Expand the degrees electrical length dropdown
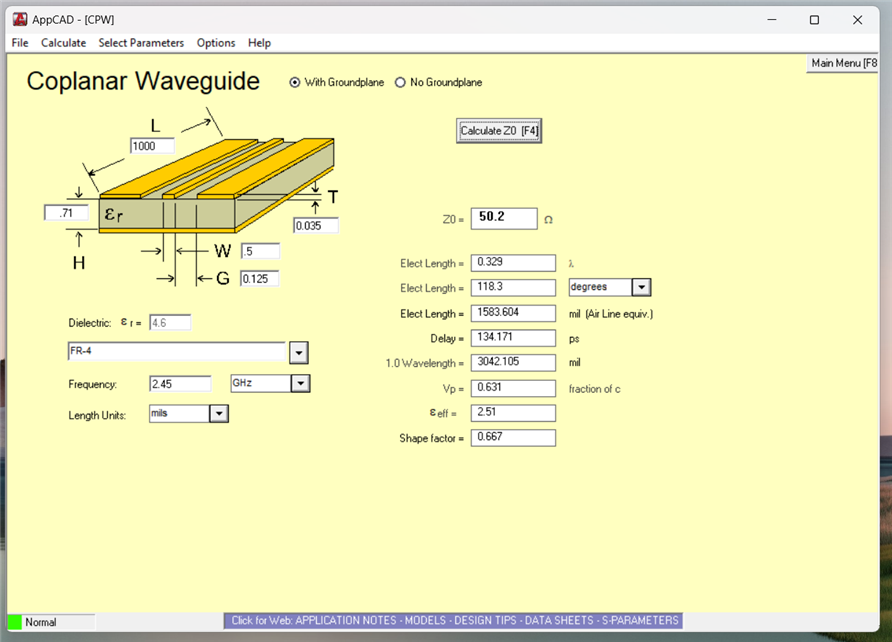This screenshot has width=892, height=642. 641,288
